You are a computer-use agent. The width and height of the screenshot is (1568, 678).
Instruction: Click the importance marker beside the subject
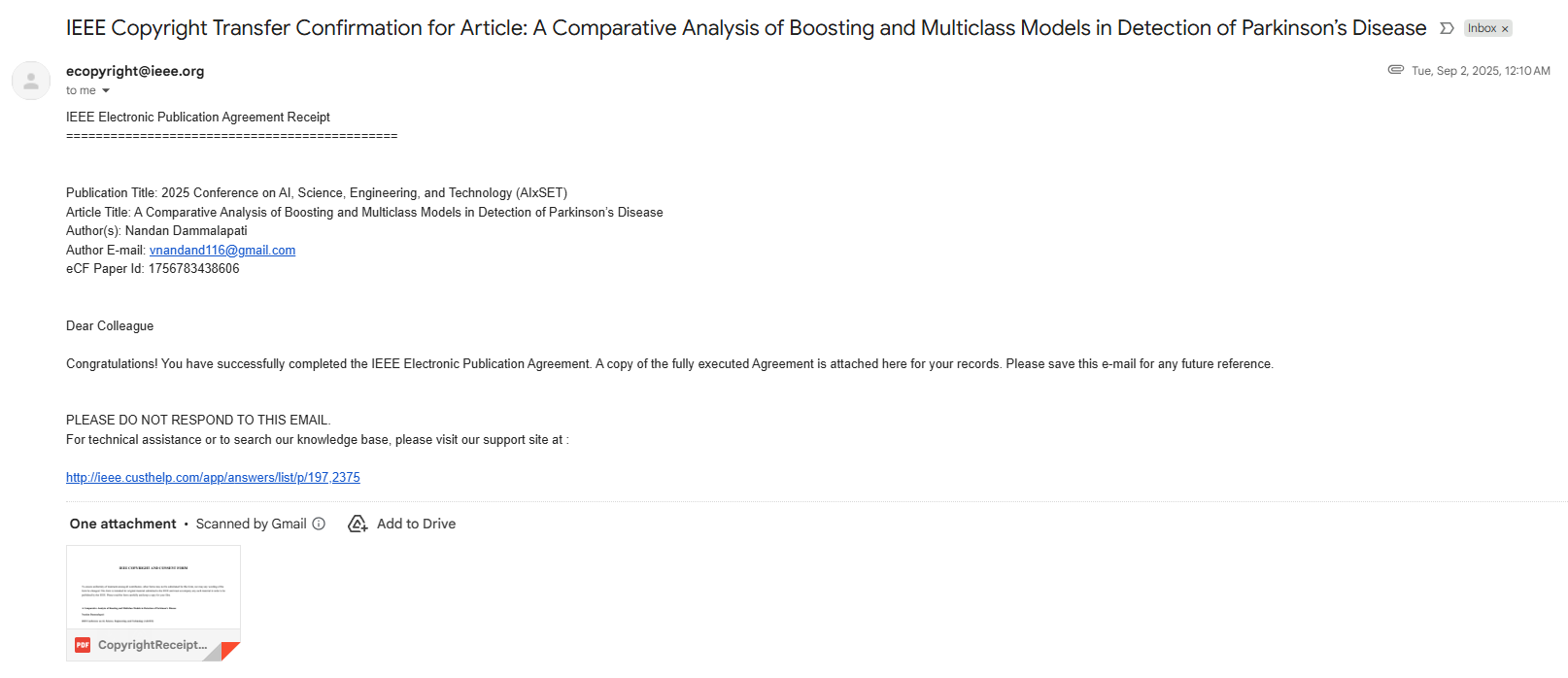(x=1447, y=28)
